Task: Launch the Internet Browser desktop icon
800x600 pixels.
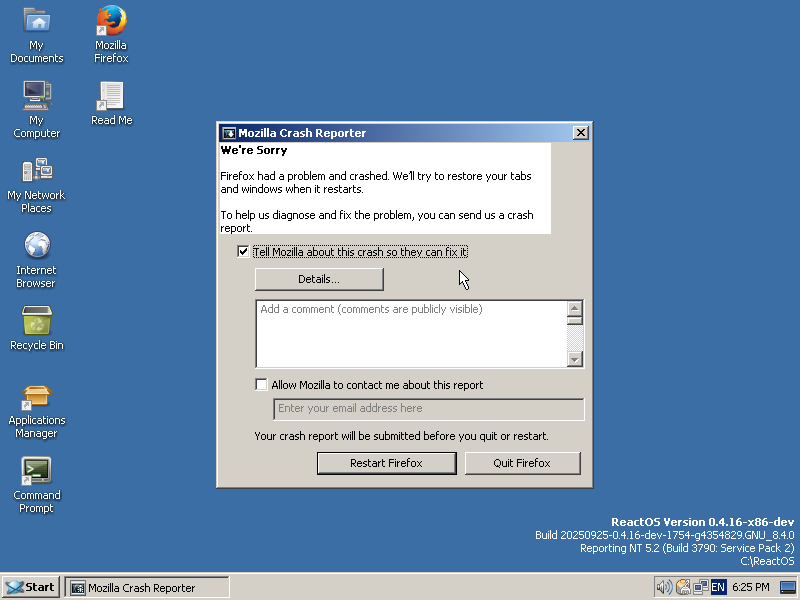Action: tap(36, 246)
